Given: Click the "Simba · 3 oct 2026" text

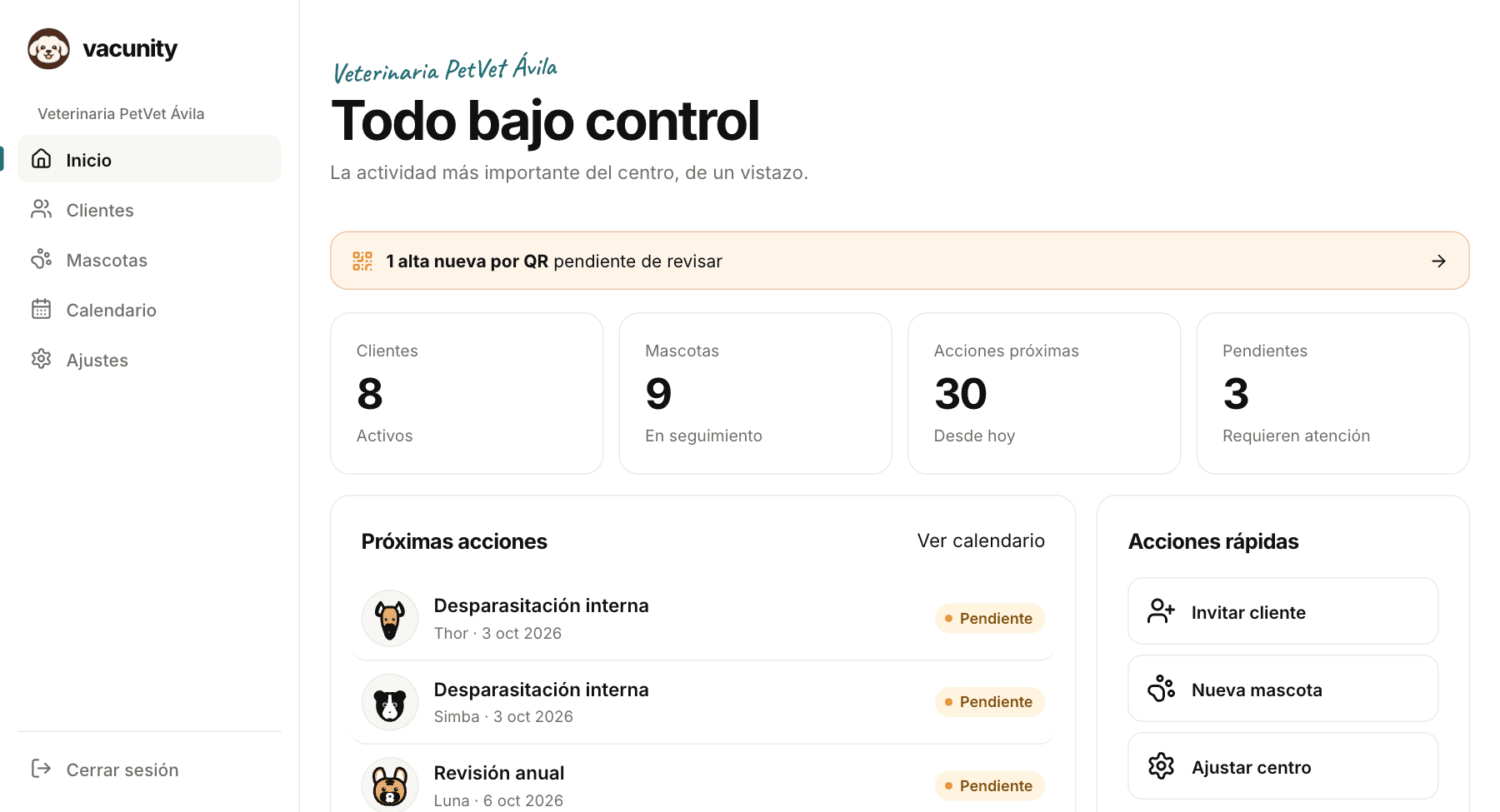Looking at the screenshot, I should pyautogui.click(x=503, y=716).
